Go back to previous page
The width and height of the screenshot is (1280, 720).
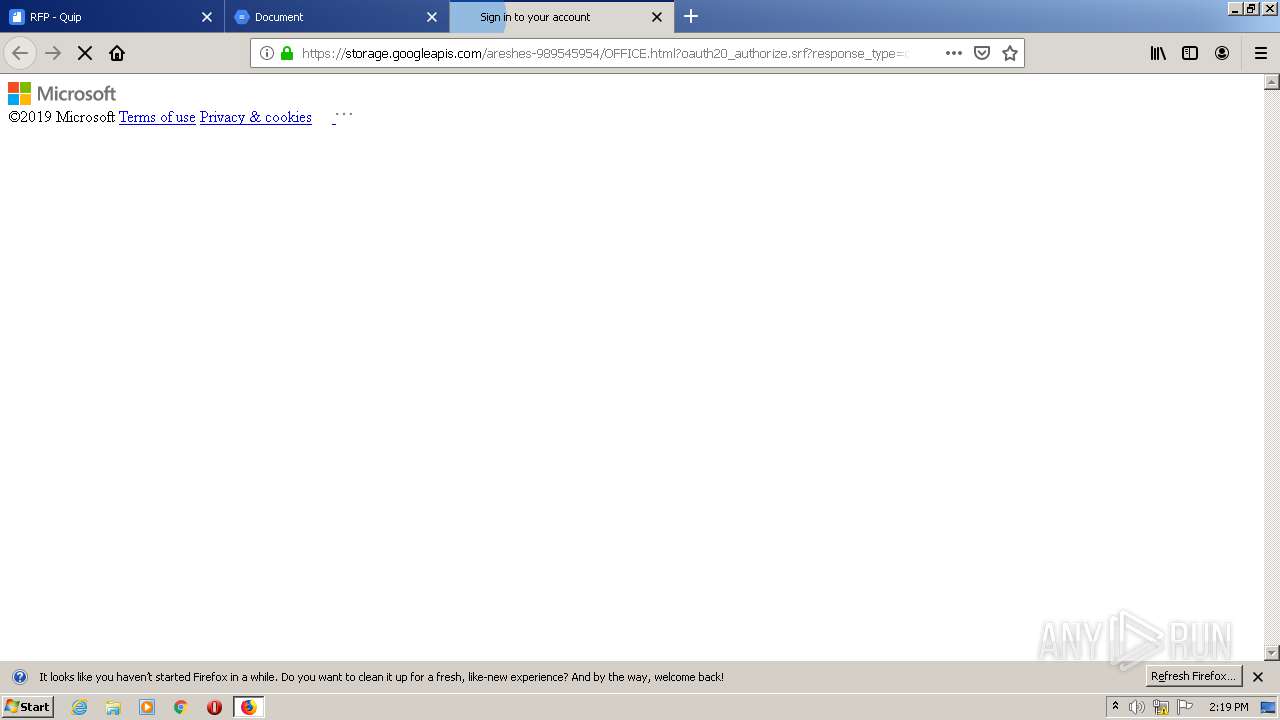click(x=20, y=53)
